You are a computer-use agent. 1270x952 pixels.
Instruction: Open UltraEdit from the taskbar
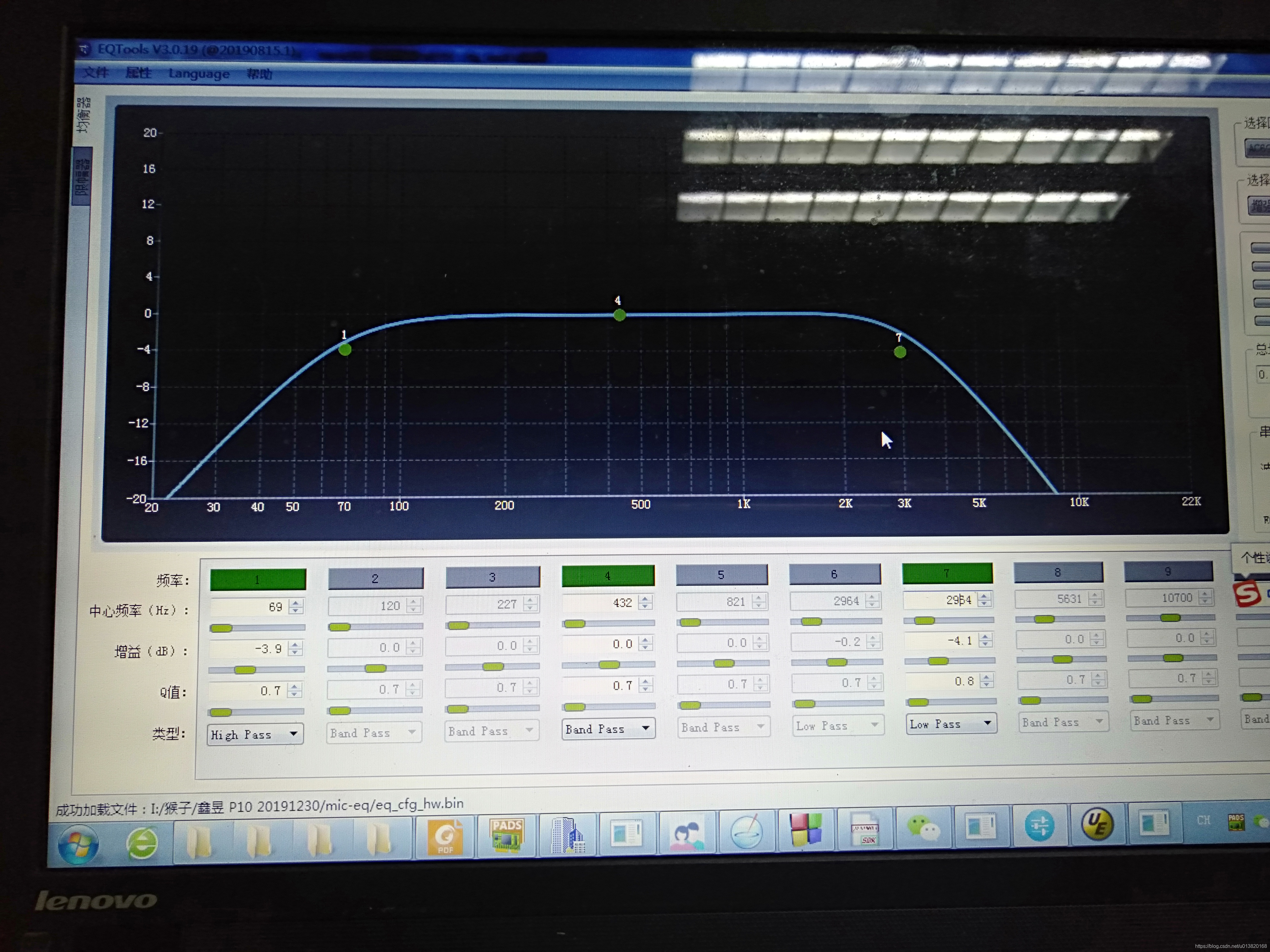1097,824
